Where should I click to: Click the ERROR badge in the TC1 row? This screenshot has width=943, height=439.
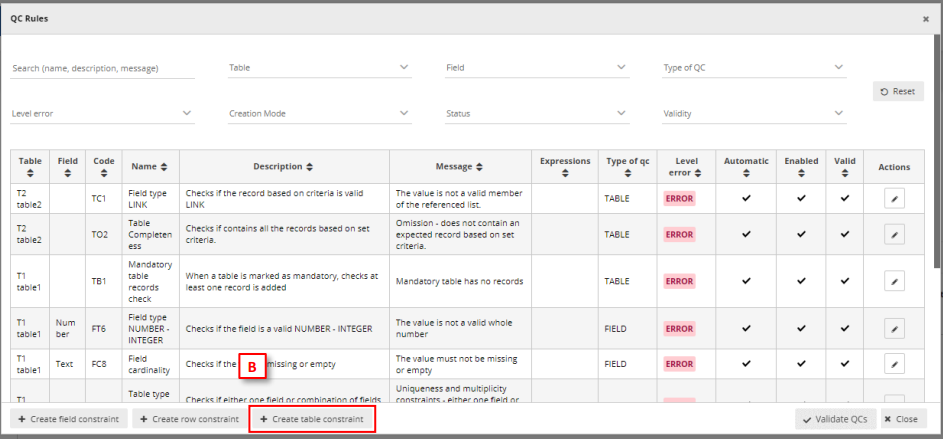(679, 199)
